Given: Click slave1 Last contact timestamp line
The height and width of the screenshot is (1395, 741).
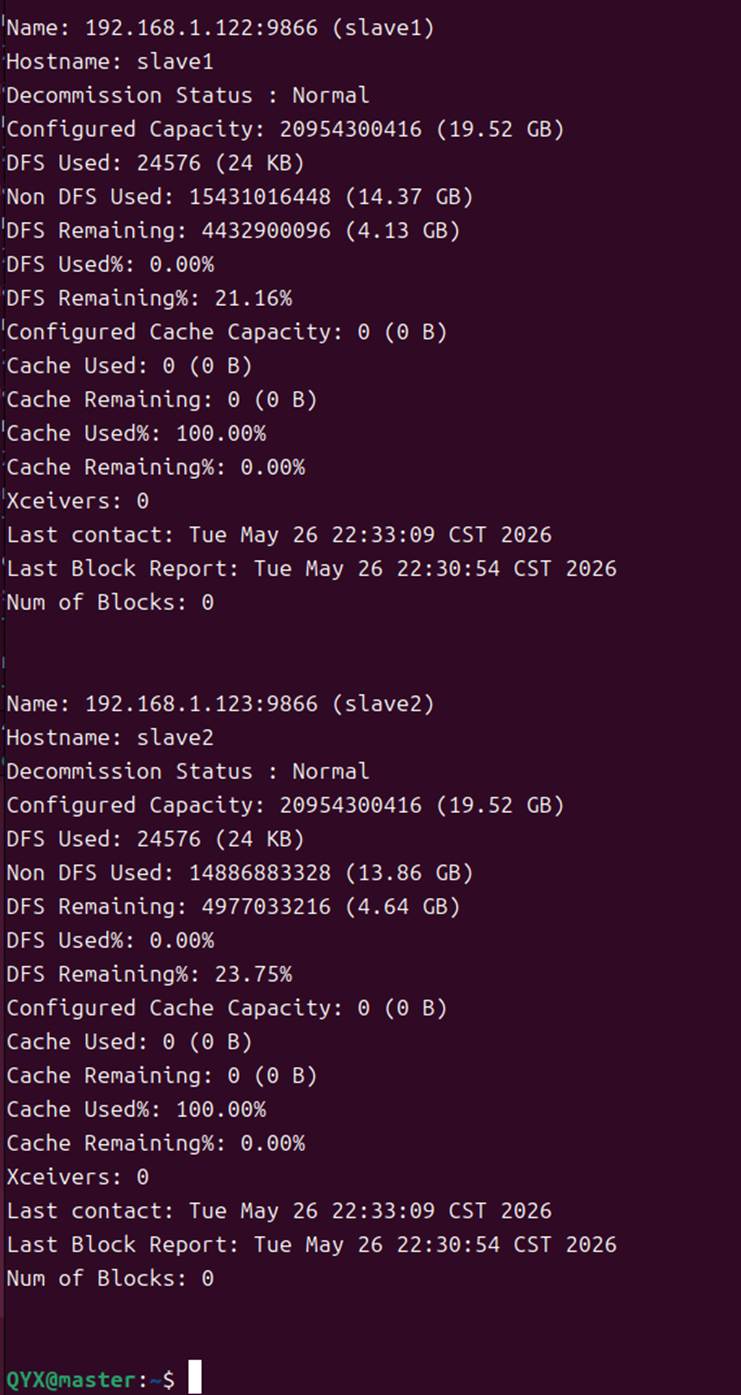Looking at the screenshot, I should point(279,535).
